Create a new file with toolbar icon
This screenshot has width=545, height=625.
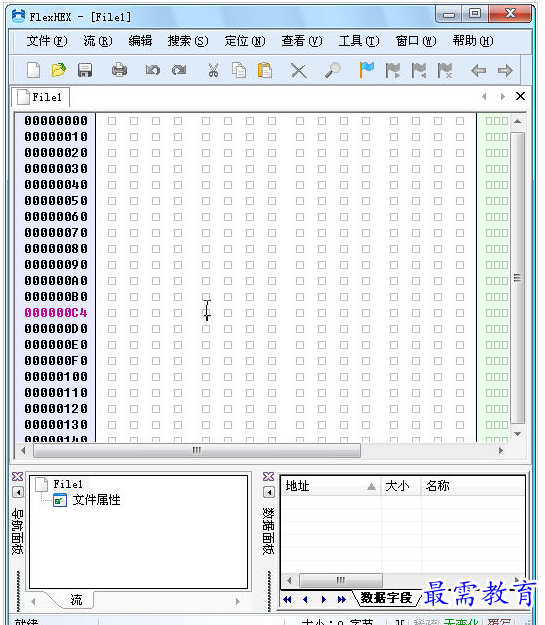(x=33, y=71)
